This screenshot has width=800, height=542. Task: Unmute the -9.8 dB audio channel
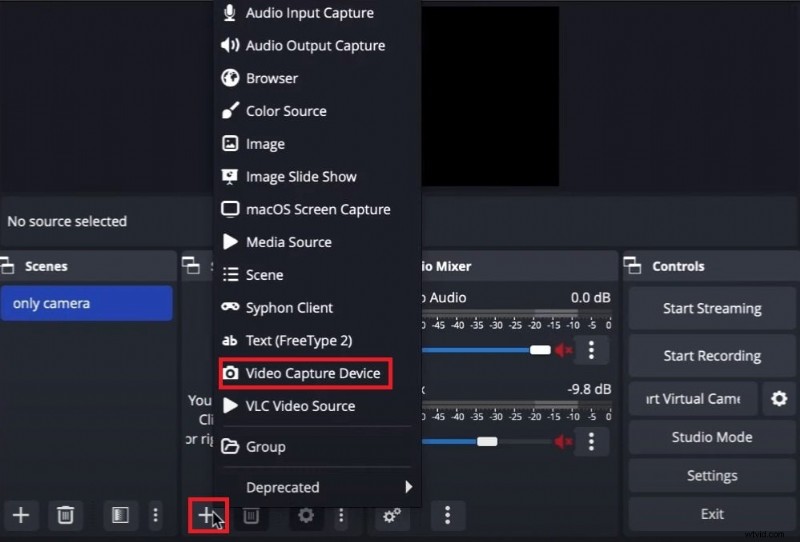[x=563, y=441]
